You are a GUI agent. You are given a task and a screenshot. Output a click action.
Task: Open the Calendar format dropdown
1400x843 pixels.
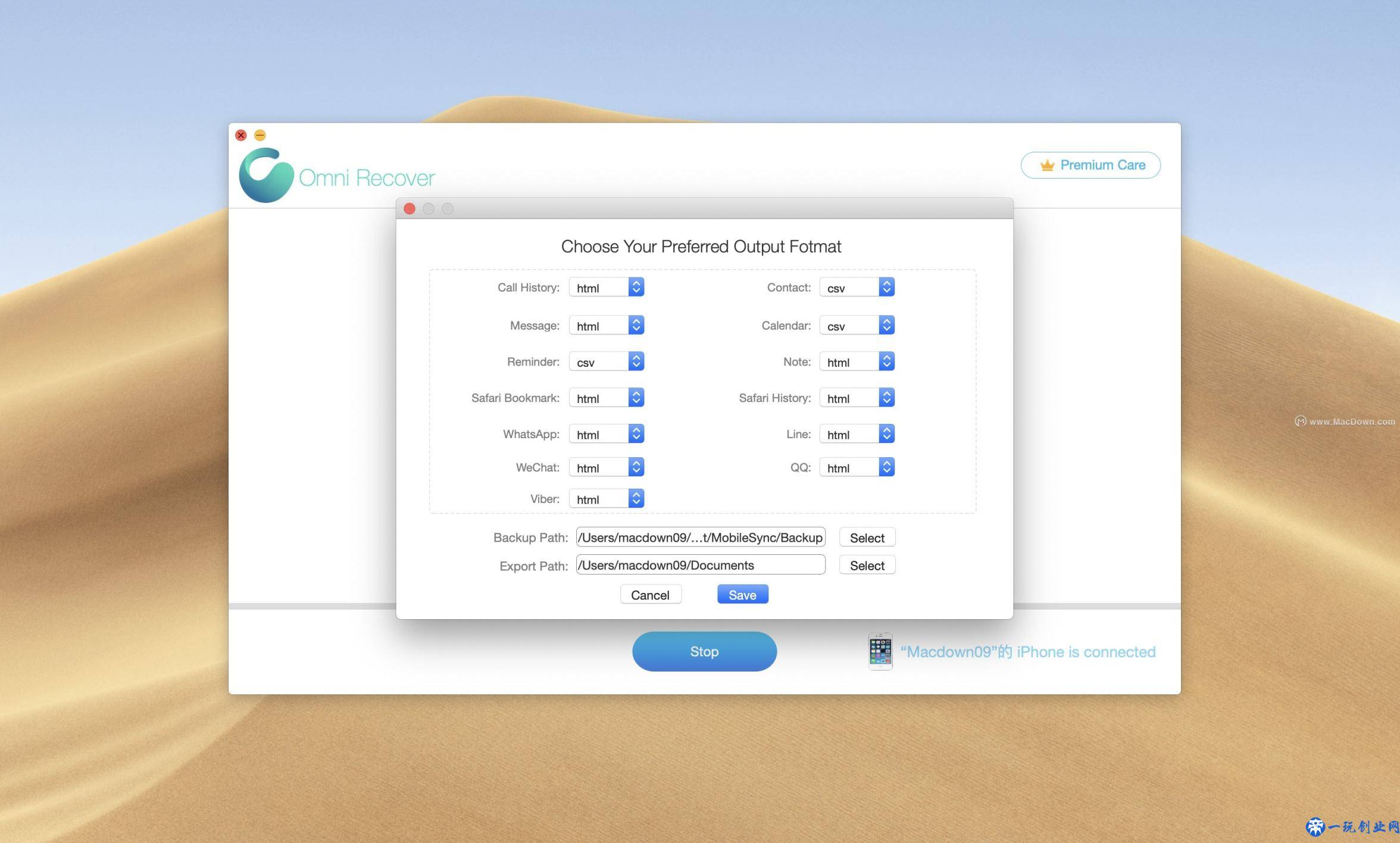click(857, 326)
